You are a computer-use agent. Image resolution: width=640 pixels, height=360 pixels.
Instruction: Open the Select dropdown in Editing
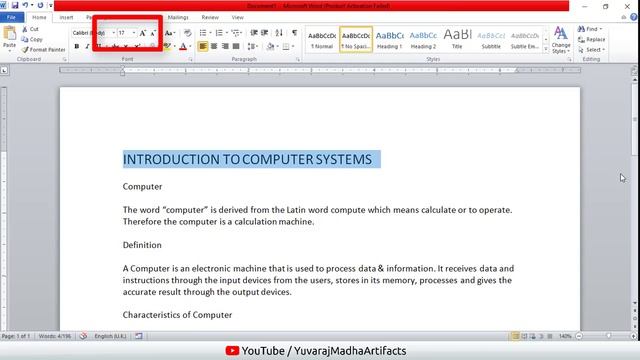coord(592,50)
